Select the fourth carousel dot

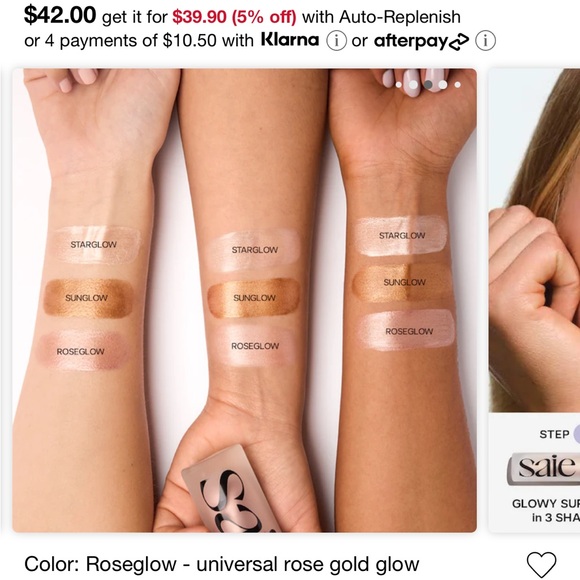(443, 85)
